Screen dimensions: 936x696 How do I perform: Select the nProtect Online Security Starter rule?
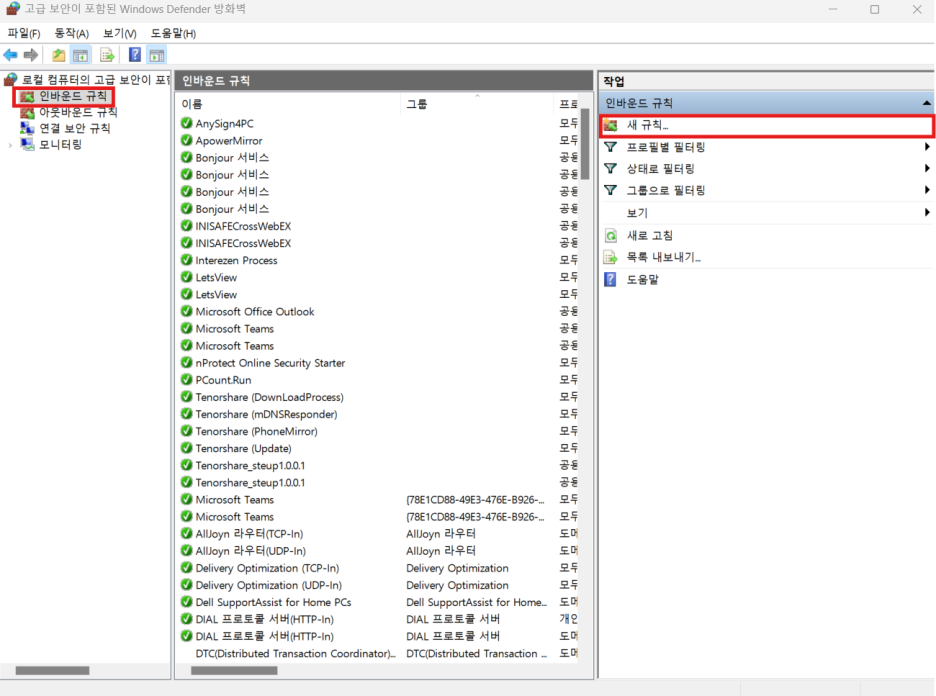pyautogui.click(x=270, y=363)
